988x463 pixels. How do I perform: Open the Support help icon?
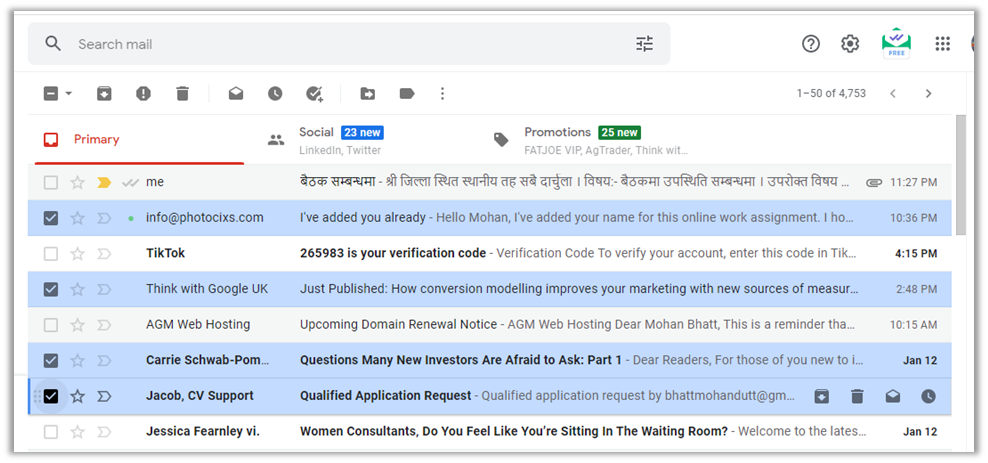(x=810, y=43)
